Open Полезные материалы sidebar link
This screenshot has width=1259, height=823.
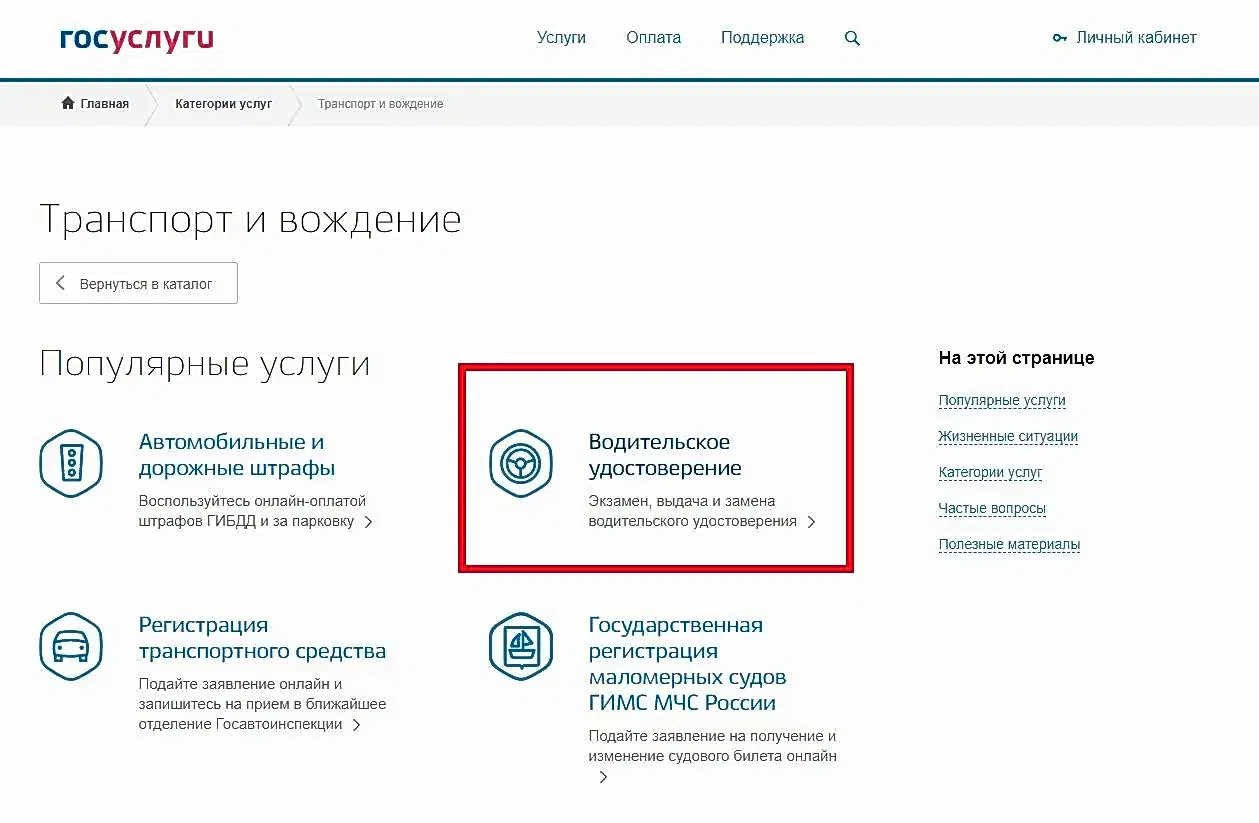coord(1008,544)
